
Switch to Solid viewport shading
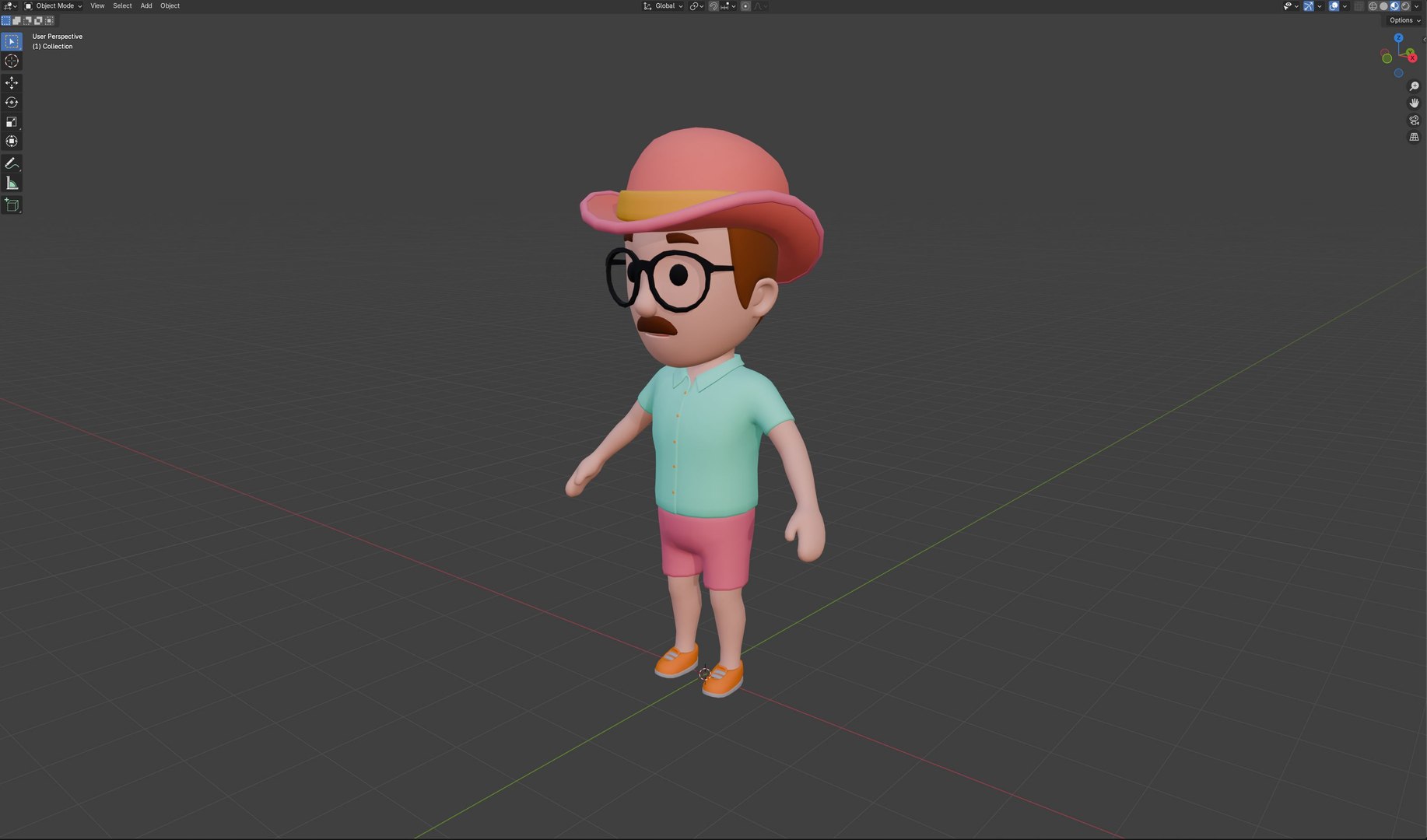pyautogui.click(x=1383, y=6)
